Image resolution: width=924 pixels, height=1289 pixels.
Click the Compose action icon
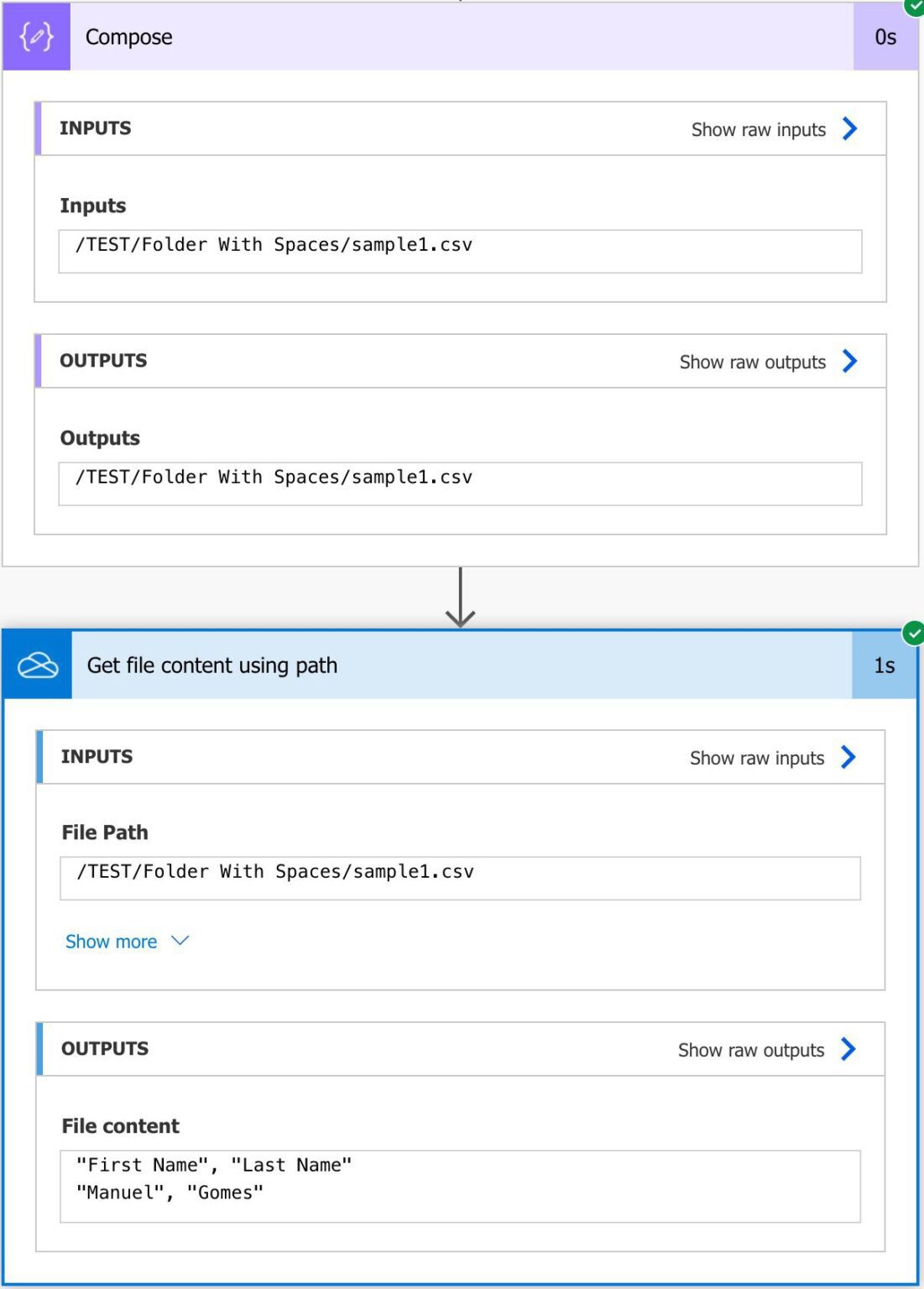coord(35,37)
